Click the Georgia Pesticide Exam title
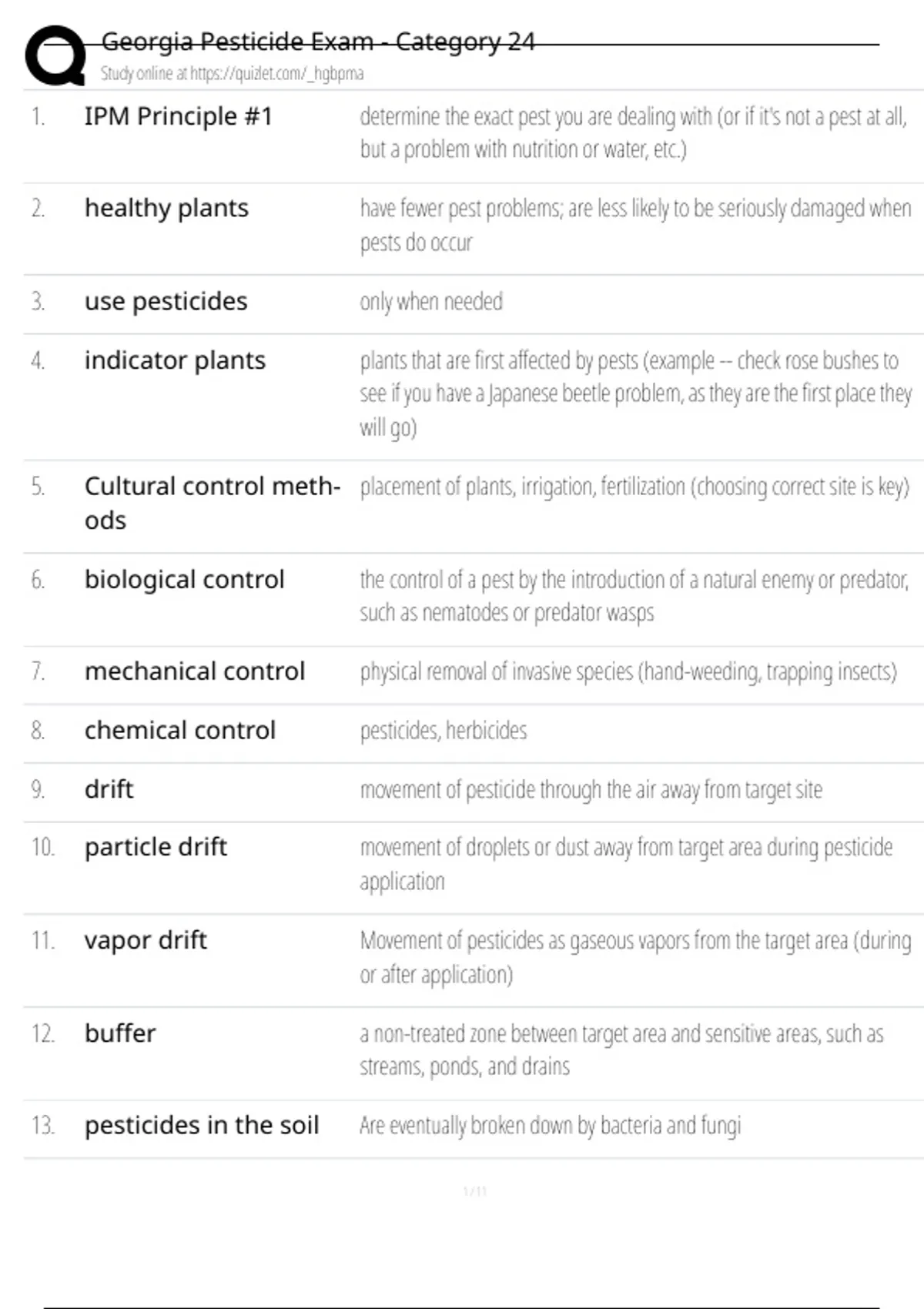The width and height of the screenshot is (924, 1309). coord(317,42)
